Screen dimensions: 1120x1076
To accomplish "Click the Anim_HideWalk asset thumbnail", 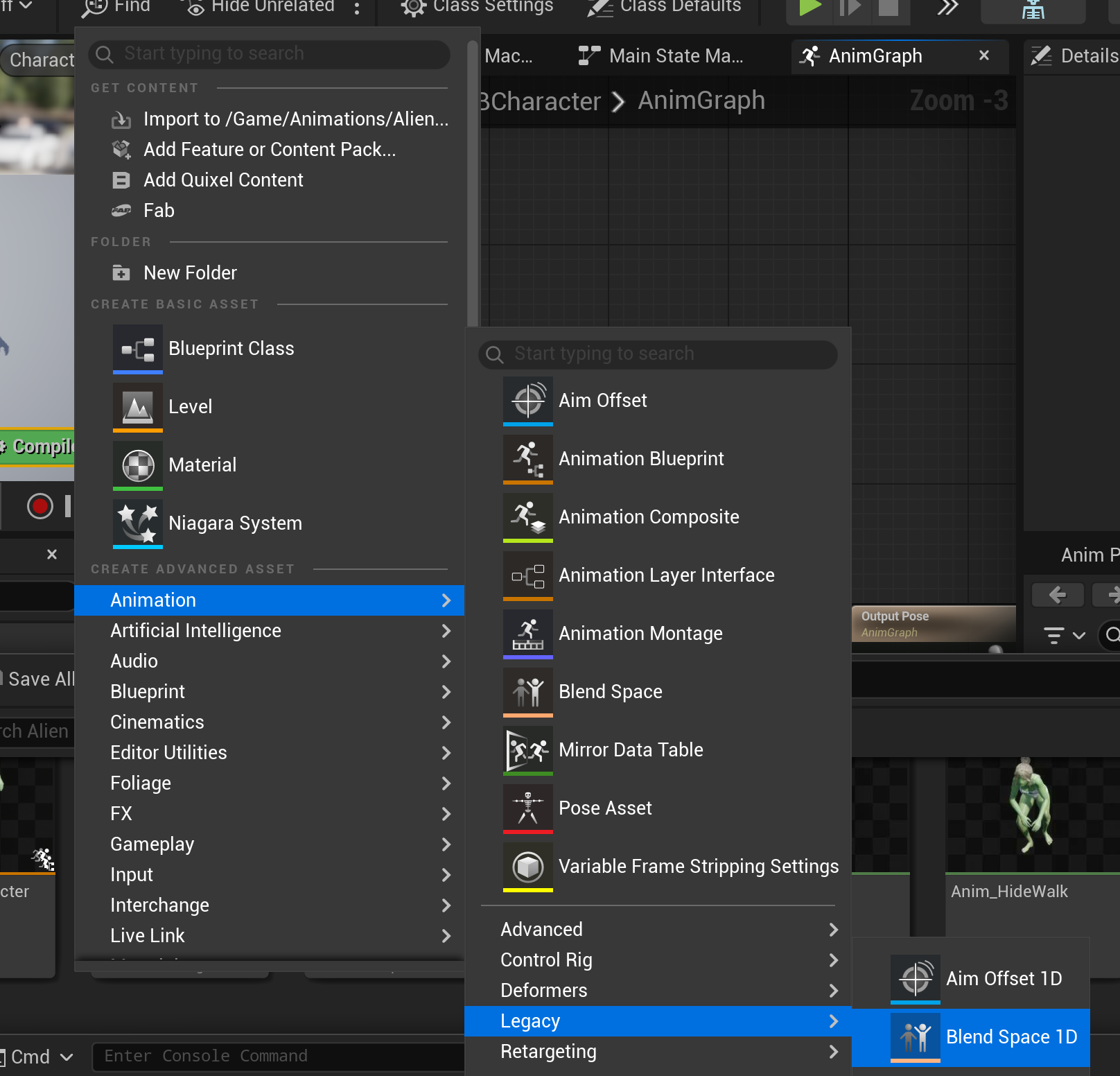I will [1033, 815].
